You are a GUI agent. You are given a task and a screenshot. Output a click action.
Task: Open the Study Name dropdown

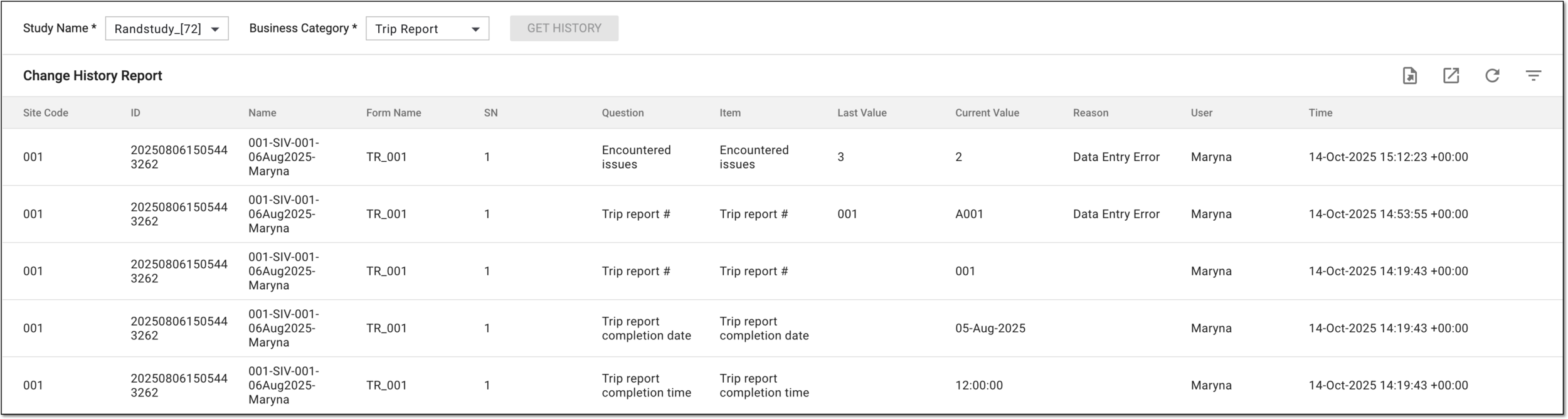167,29
